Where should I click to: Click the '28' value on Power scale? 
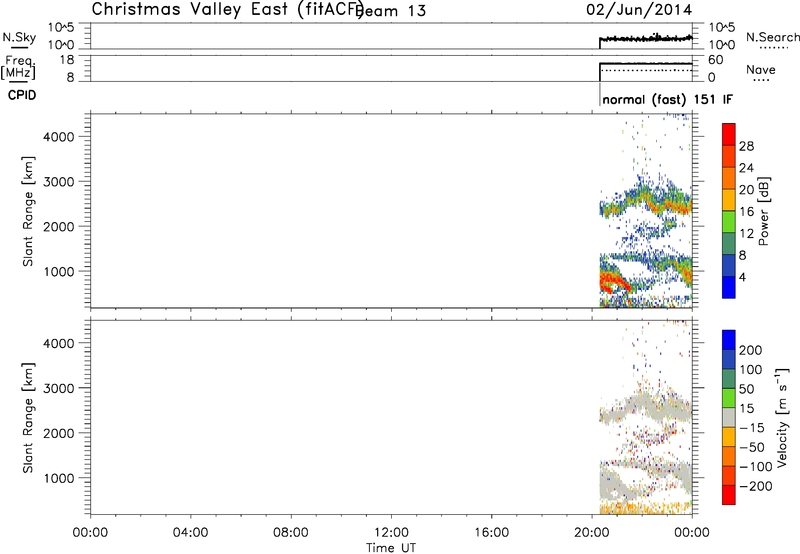pyautogui.click(x=746, y=146)
